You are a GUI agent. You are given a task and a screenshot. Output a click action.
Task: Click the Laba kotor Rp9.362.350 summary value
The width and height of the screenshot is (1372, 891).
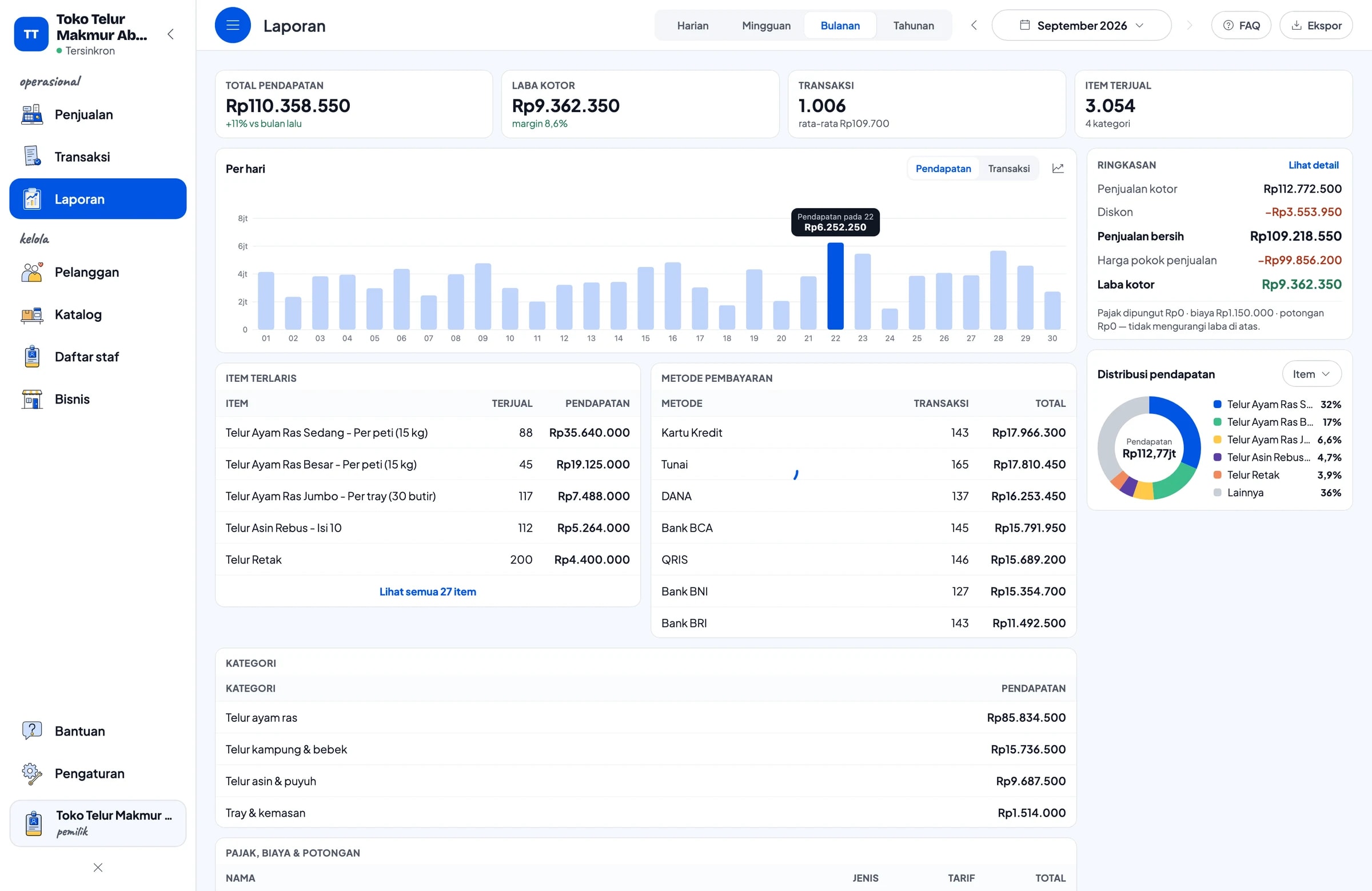point(1301,284)
